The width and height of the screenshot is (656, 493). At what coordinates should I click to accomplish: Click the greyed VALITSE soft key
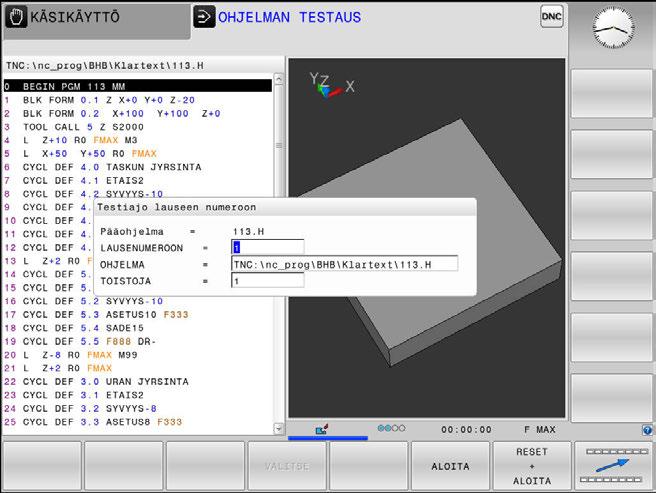[x=287, y=466]
